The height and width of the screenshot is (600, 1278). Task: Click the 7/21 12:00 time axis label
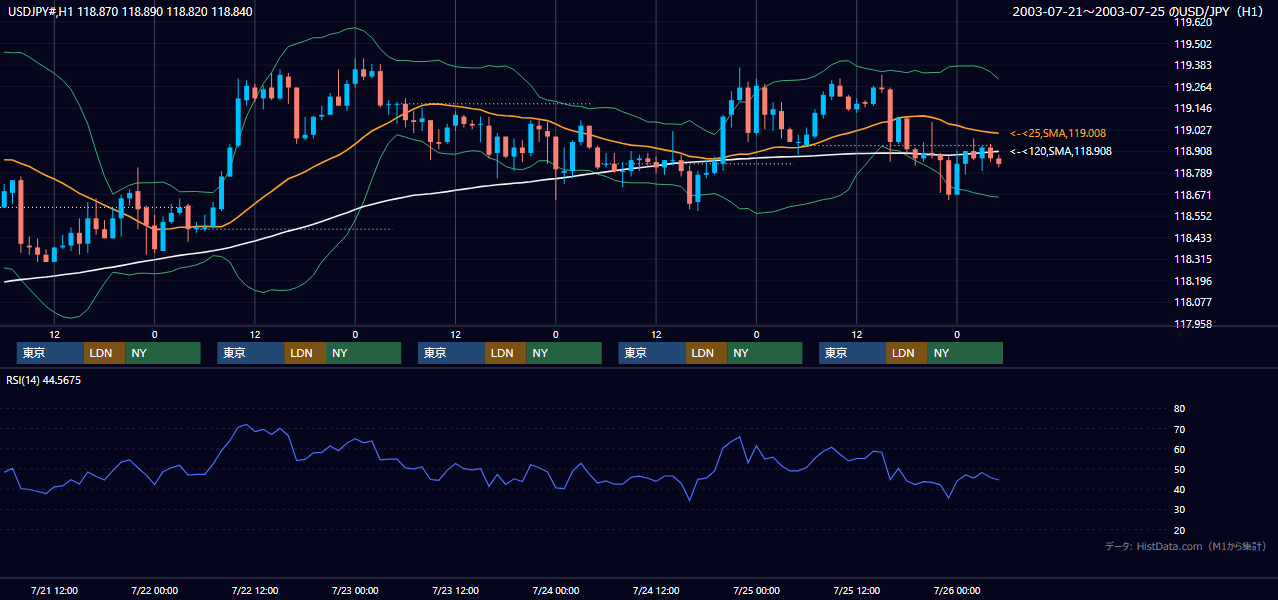(54, 590)
